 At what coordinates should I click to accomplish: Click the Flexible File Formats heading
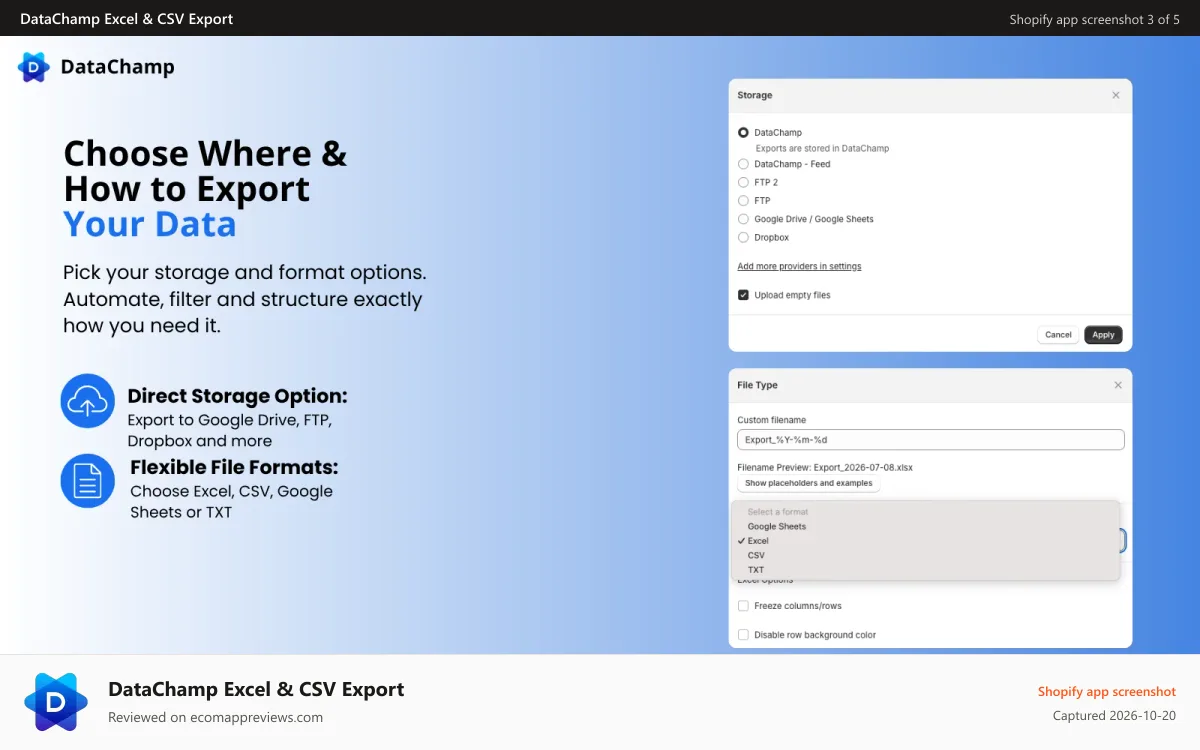pyautogui.click(x=234, y=467)
